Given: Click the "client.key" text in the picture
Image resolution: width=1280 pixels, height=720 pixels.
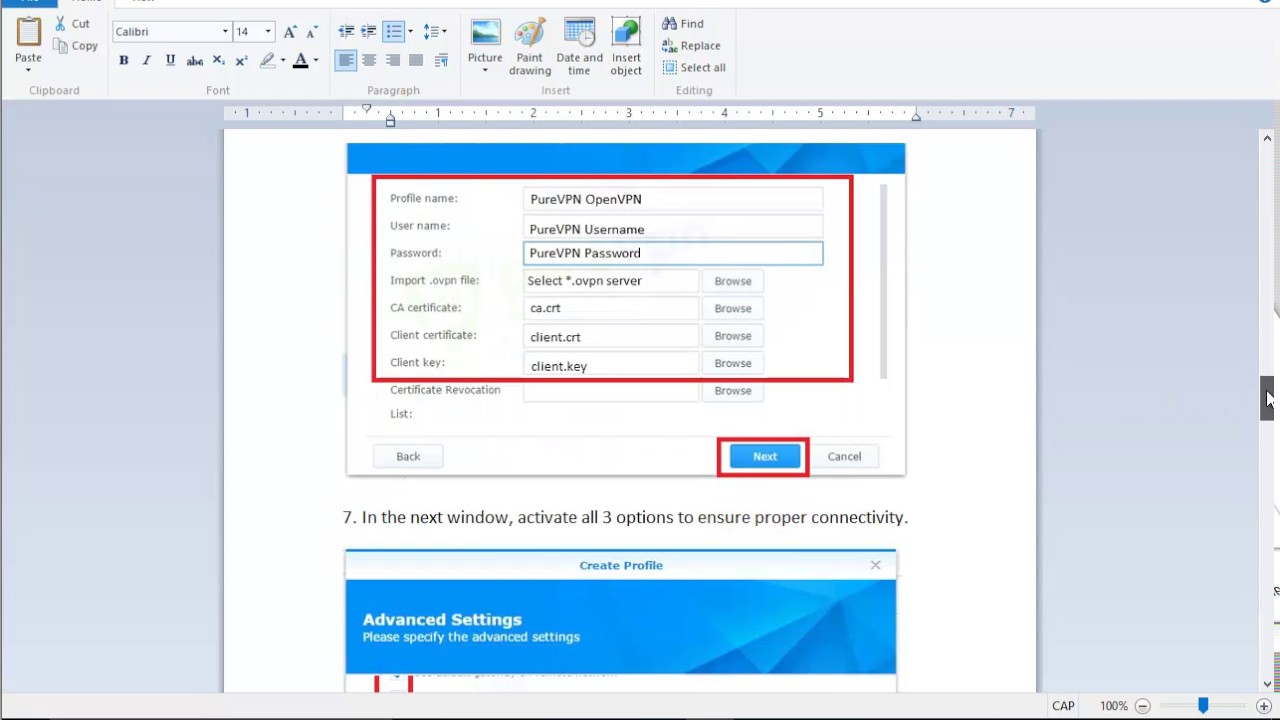Looking at the screenshot, I should pos(559,366).
